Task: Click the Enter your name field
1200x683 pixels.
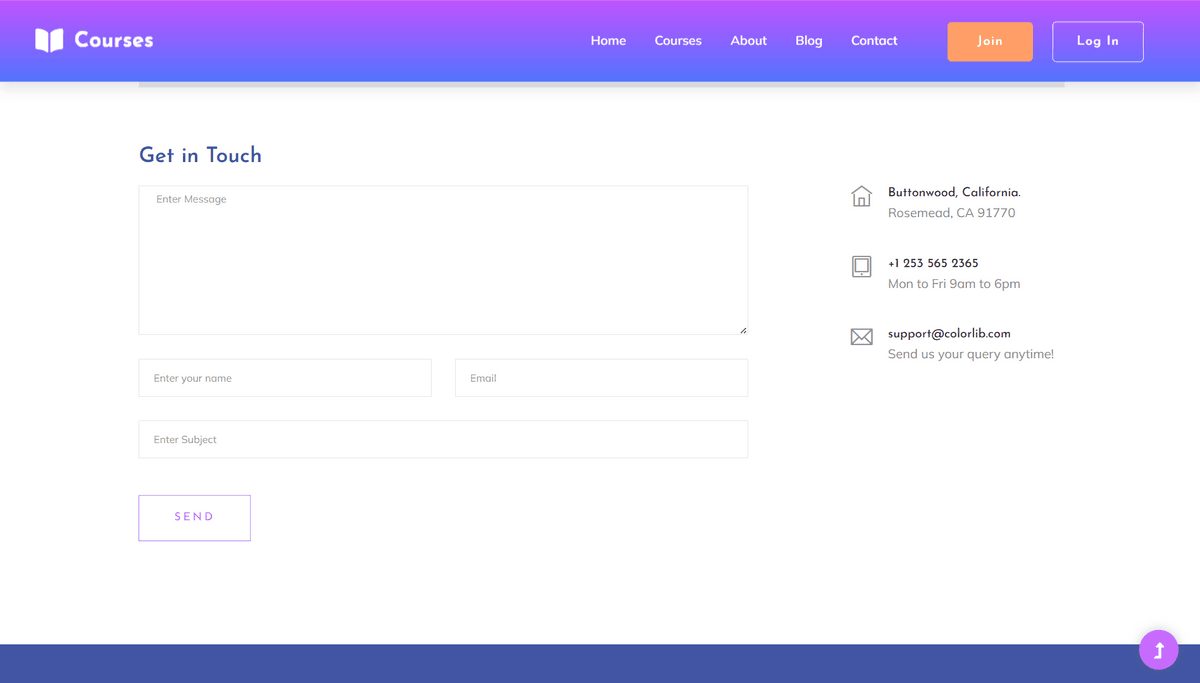Action: [285, 378]
